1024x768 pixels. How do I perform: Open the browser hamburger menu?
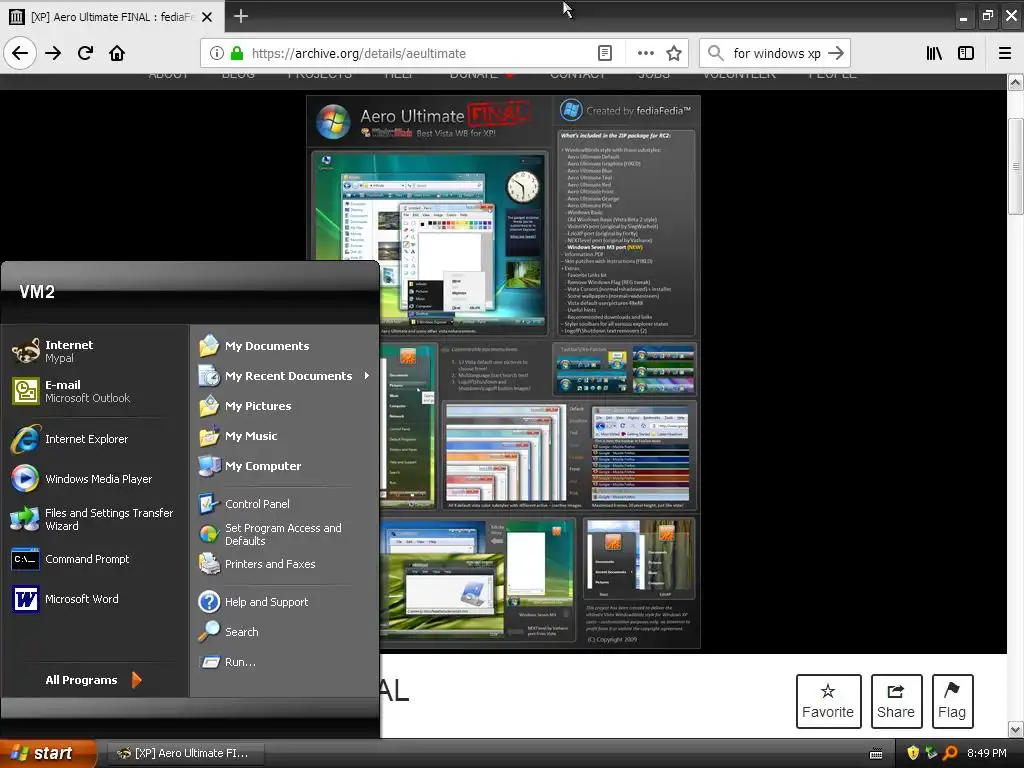1005,53
